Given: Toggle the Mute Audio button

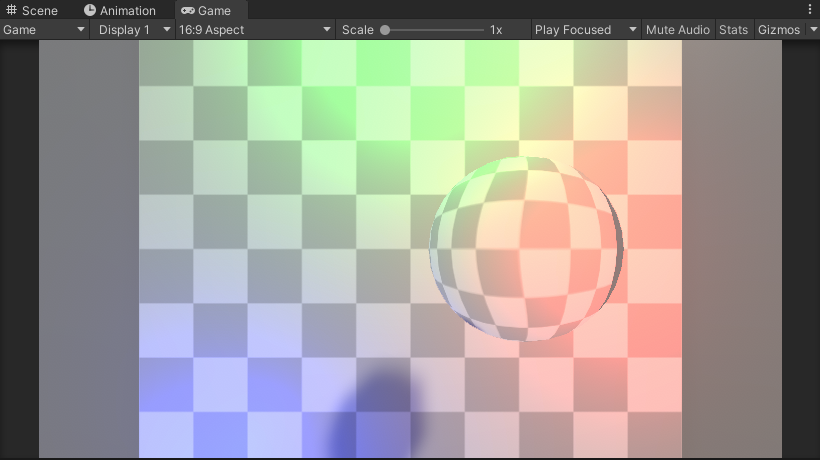Looking at the screenshot, I should (x=677, y=30).
